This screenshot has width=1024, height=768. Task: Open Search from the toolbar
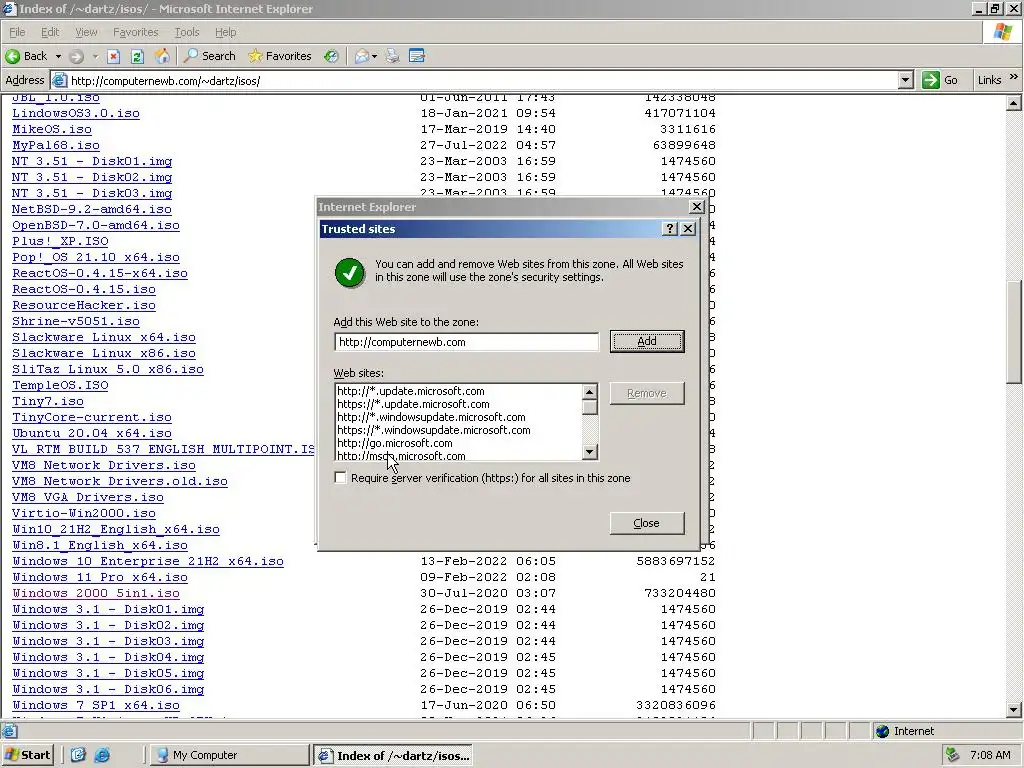[210, 56]
